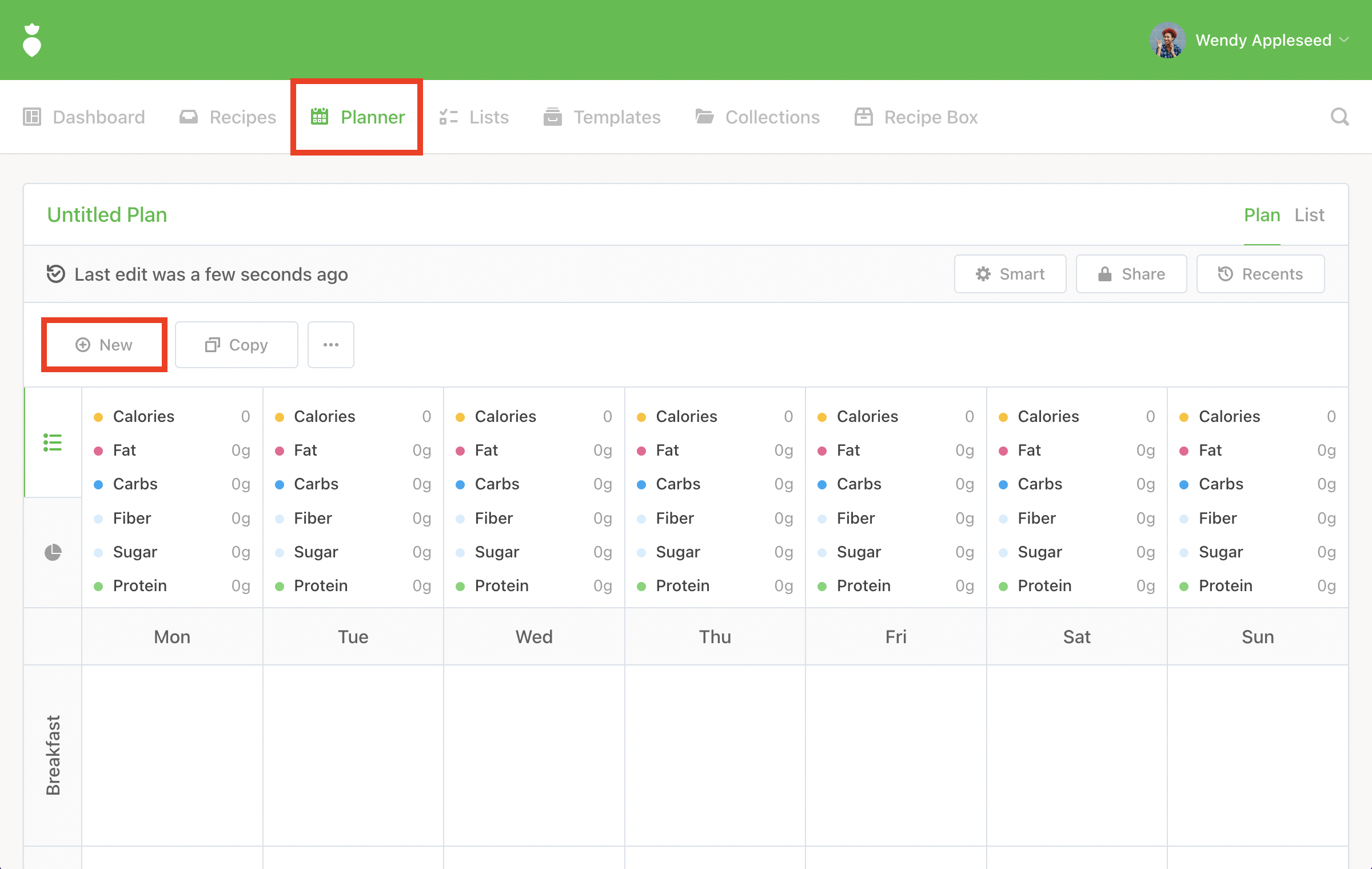Viewport: 1372px width, 869px height.
Task: Click the ellipsis more options button
Action: 330,345
